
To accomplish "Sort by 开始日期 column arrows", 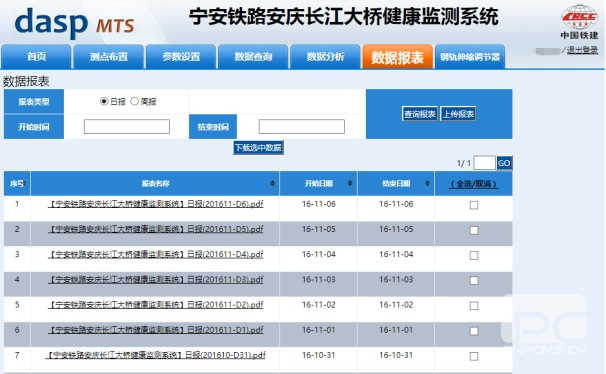I will point(350,183).
